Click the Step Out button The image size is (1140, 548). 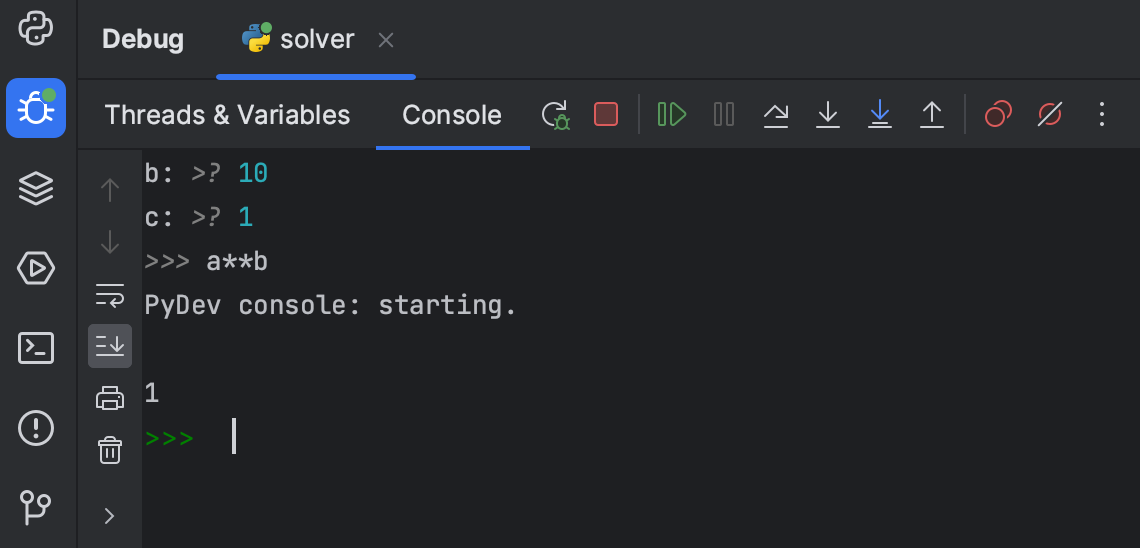click(932, 115)
